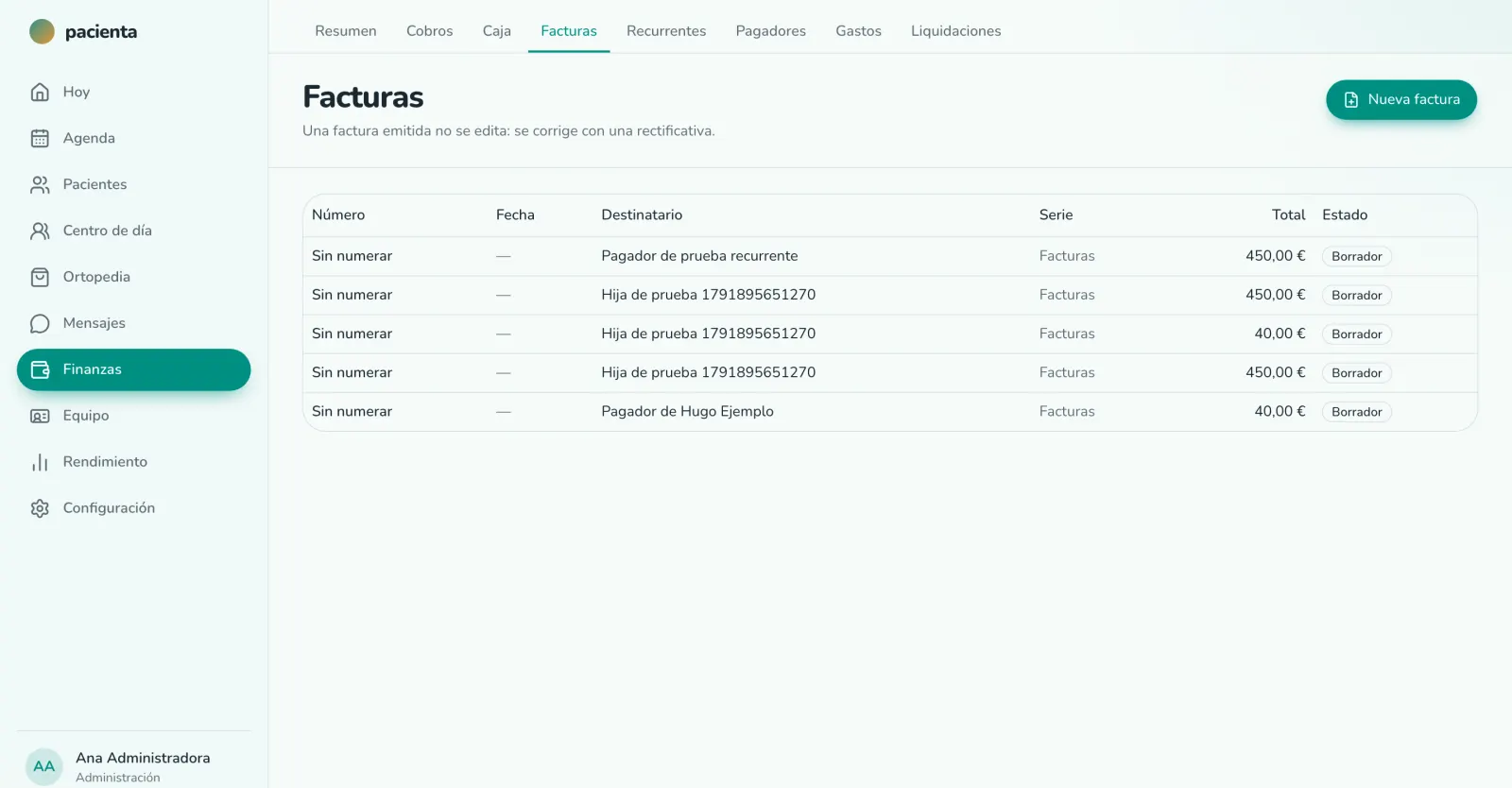The width and height of the screenshot is (1512, 788).
Task: Open the Pagador de prueba recurrente invoice
Action: pyautogui.click(x=890, y=256)
